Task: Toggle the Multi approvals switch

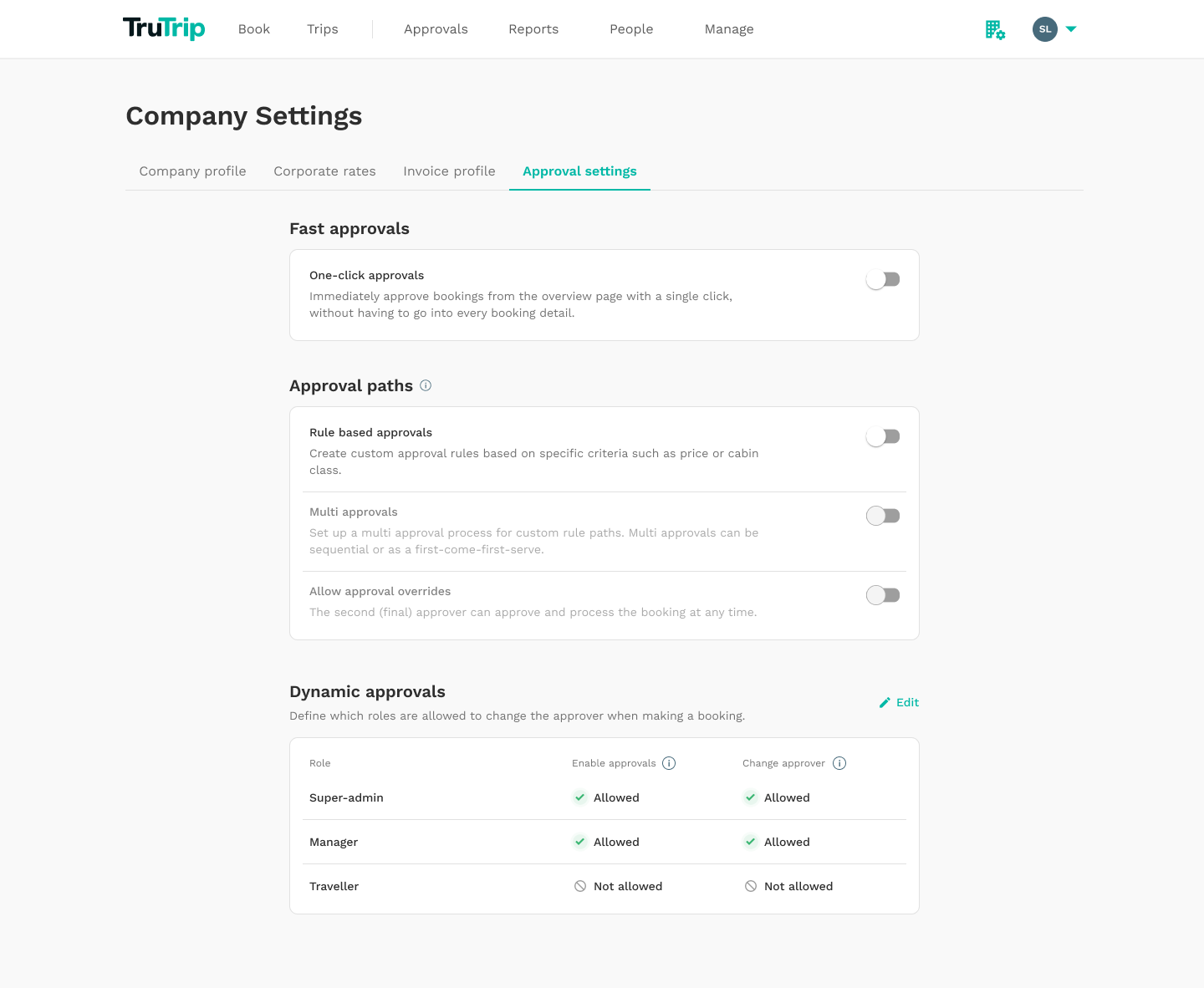Action: tap(883, 516)
